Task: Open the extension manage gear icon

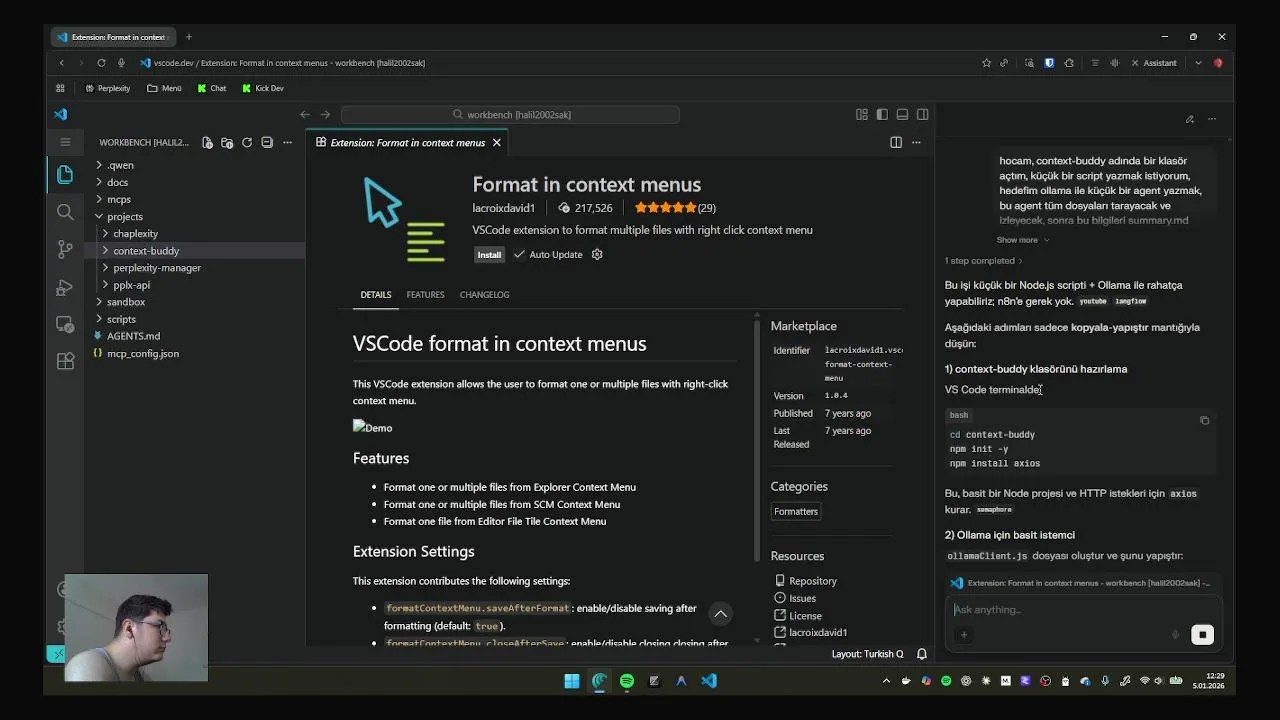Action: pos(597,254)
